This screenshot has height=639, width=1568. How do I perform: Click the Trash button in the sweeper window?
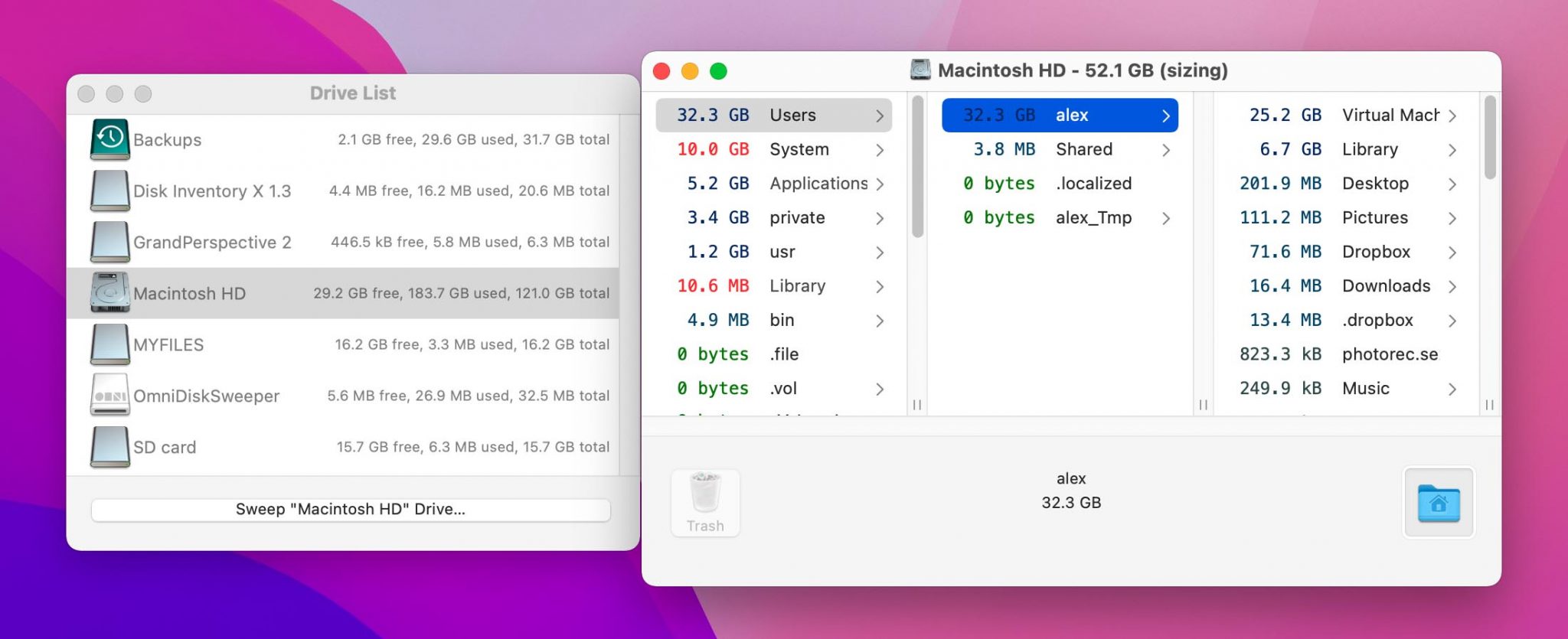(705, 503)
